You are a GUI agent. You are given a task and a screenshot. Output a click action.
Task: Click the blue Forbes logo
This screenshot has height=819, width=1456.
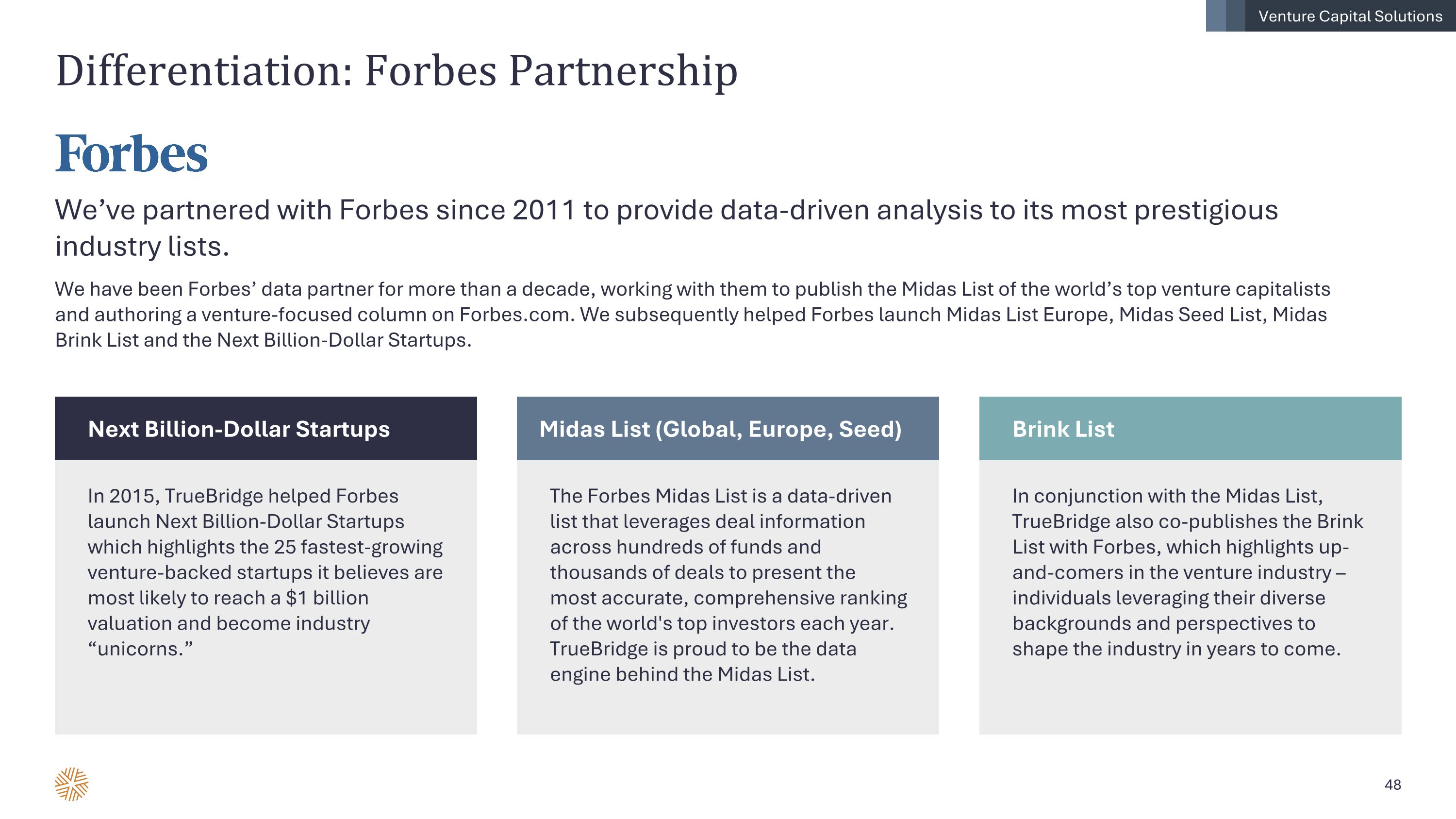[x=131, y=153]
